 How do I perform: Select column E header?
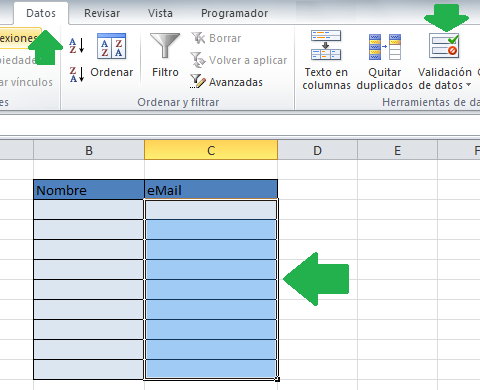(x=397, y=150)
